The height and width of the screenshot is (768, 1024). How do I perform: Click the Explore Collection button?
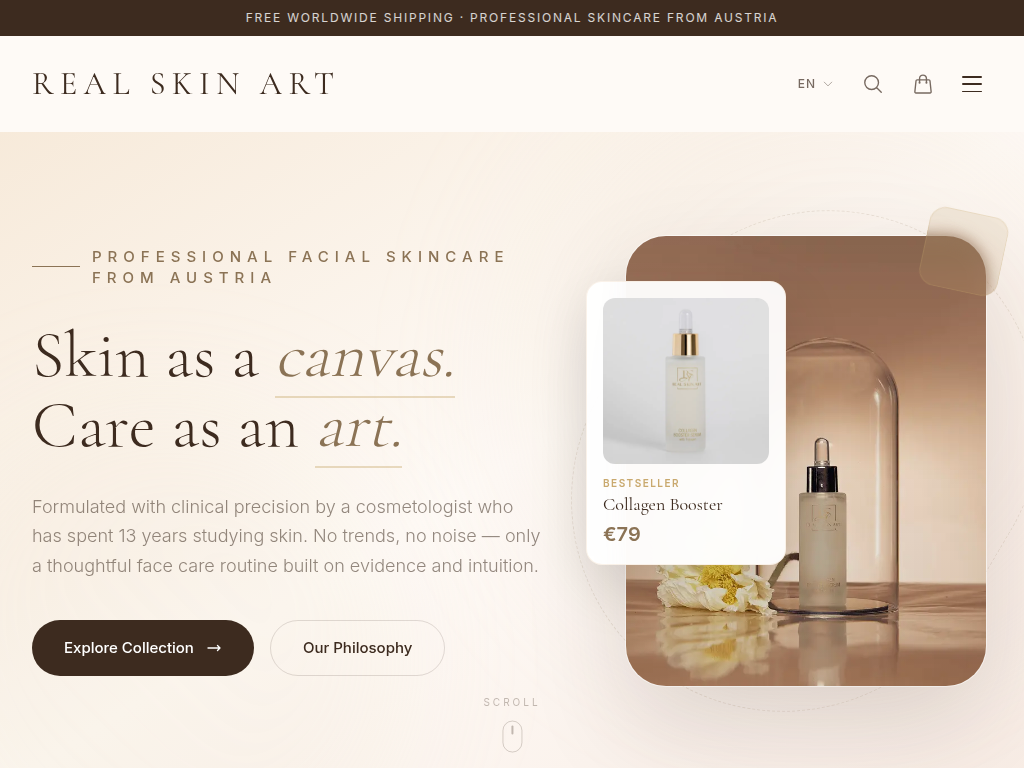142,648
